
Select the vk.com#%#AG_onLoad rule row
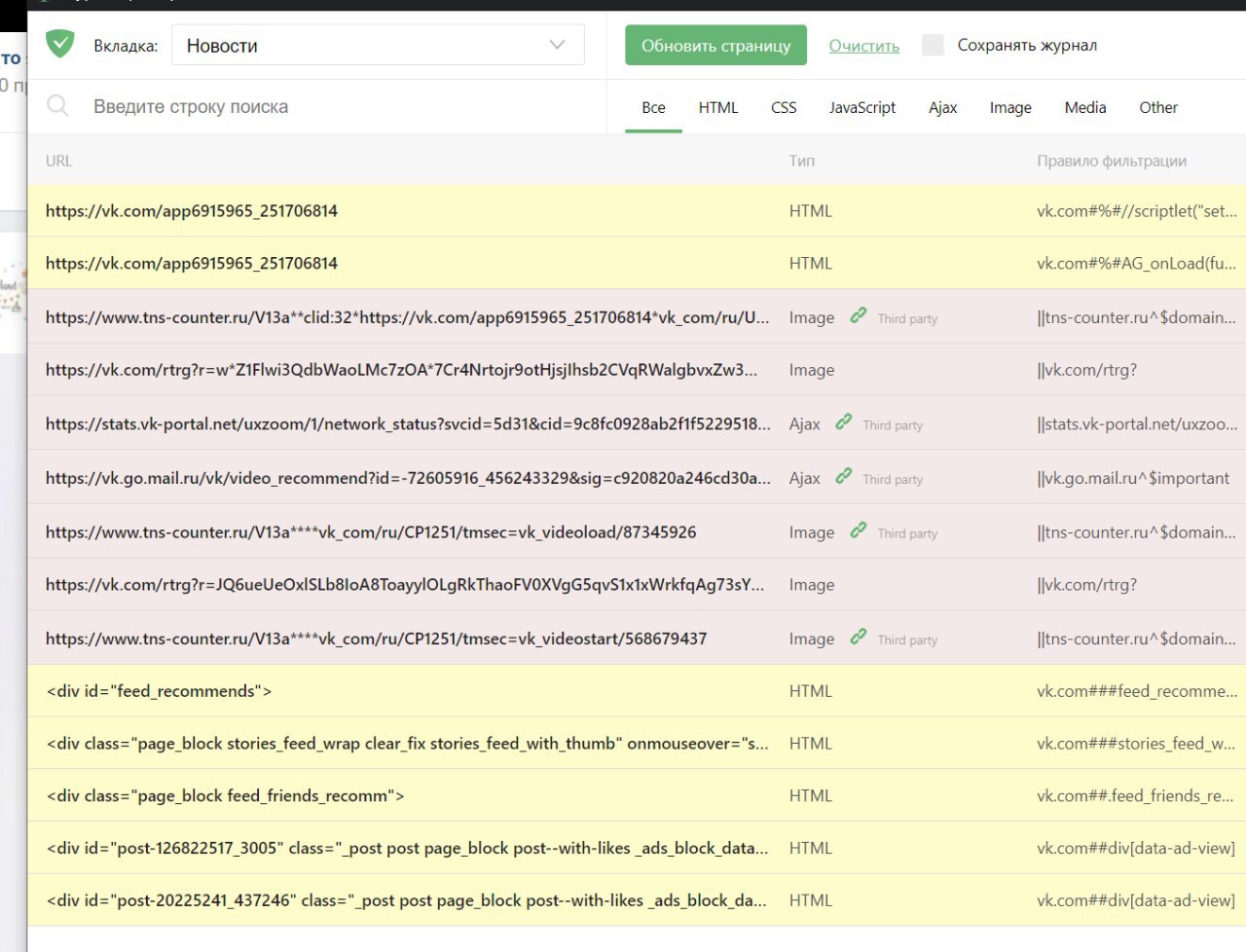637,263
